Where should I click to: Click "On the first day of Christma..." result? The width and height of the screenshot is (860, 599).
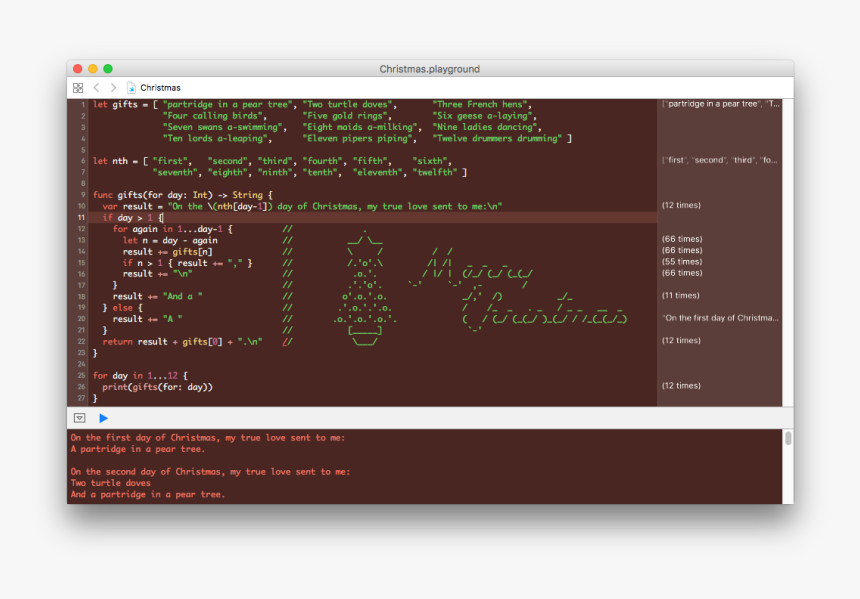(x=720, y=318)
